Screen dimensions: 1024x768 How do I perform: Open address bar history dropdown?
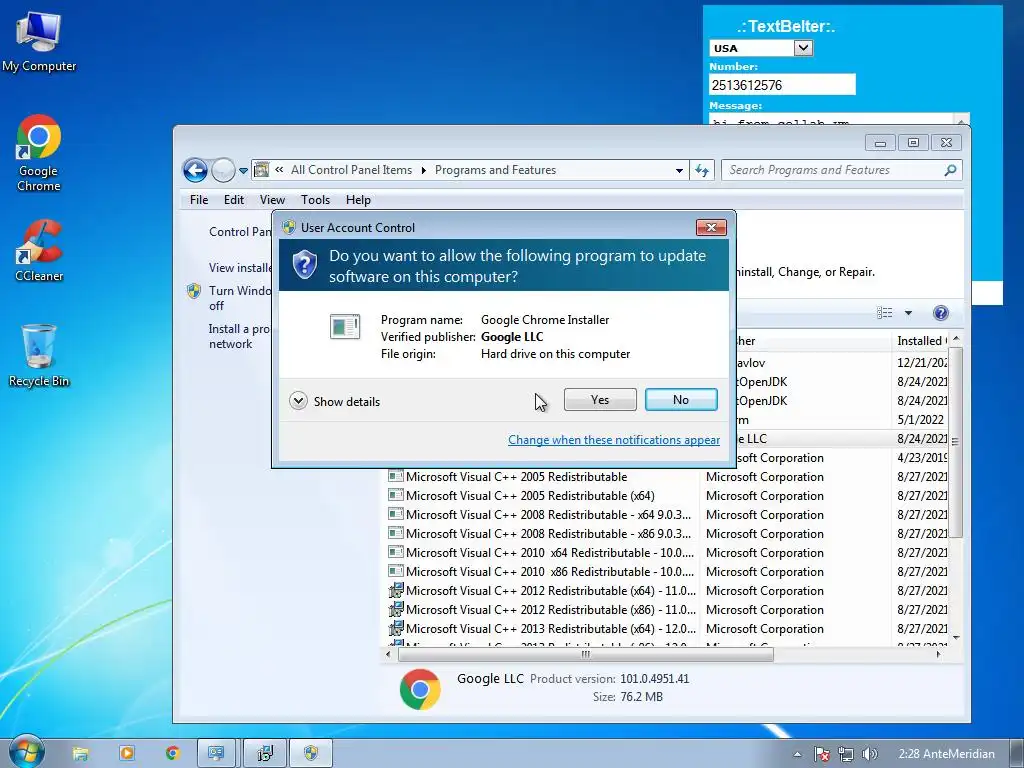[679, 170]
